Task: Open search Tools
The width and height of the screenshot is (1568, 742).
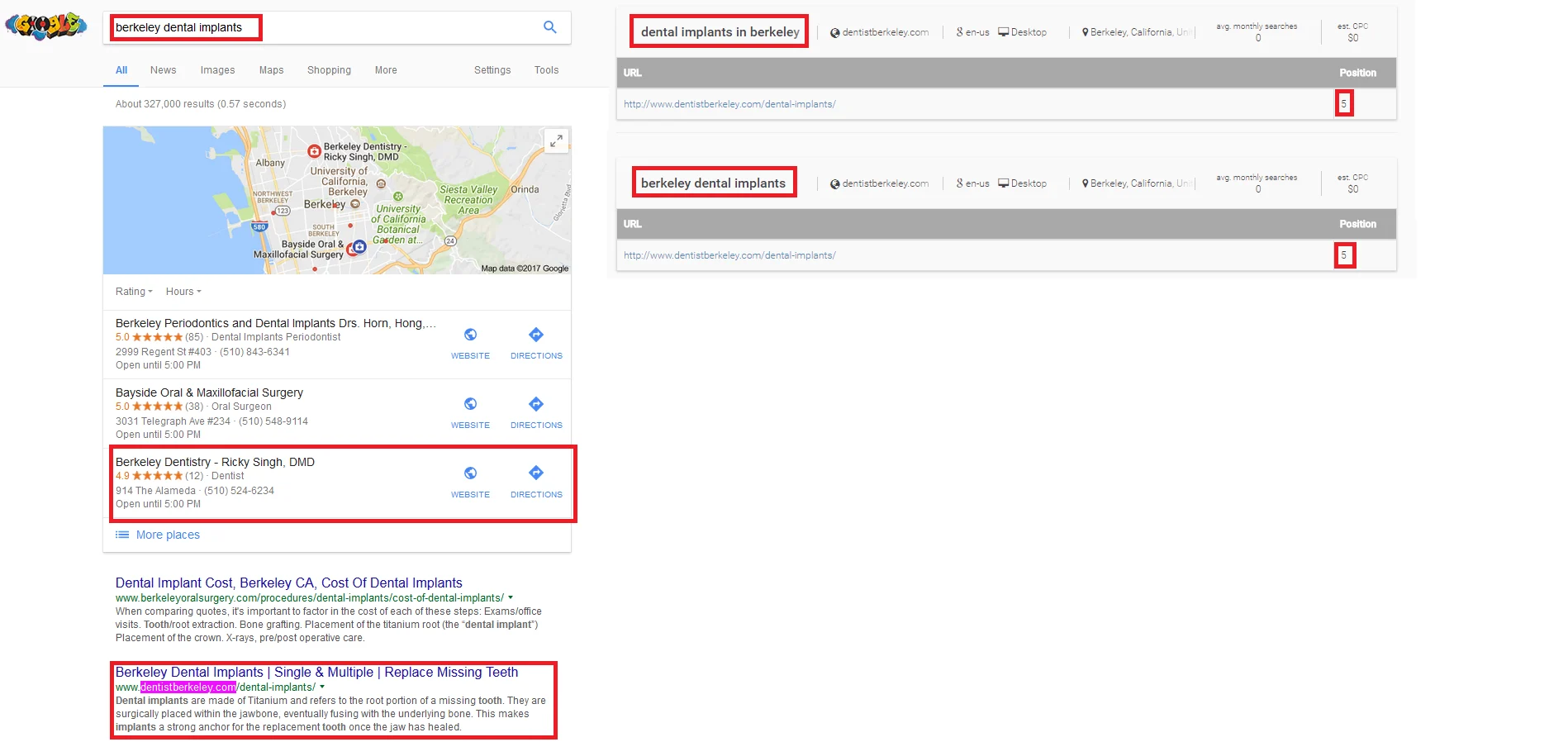Action: pos(546,70)
